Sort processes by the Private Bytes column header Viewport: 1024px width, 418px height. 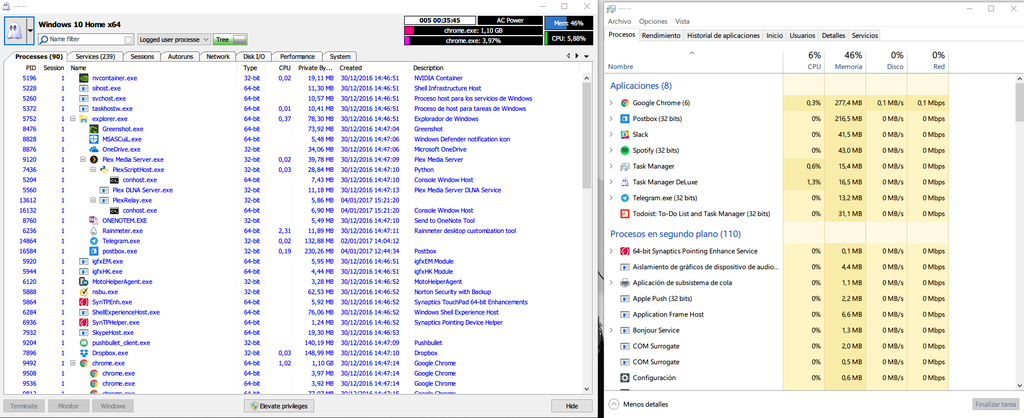[x=317, y=67]
